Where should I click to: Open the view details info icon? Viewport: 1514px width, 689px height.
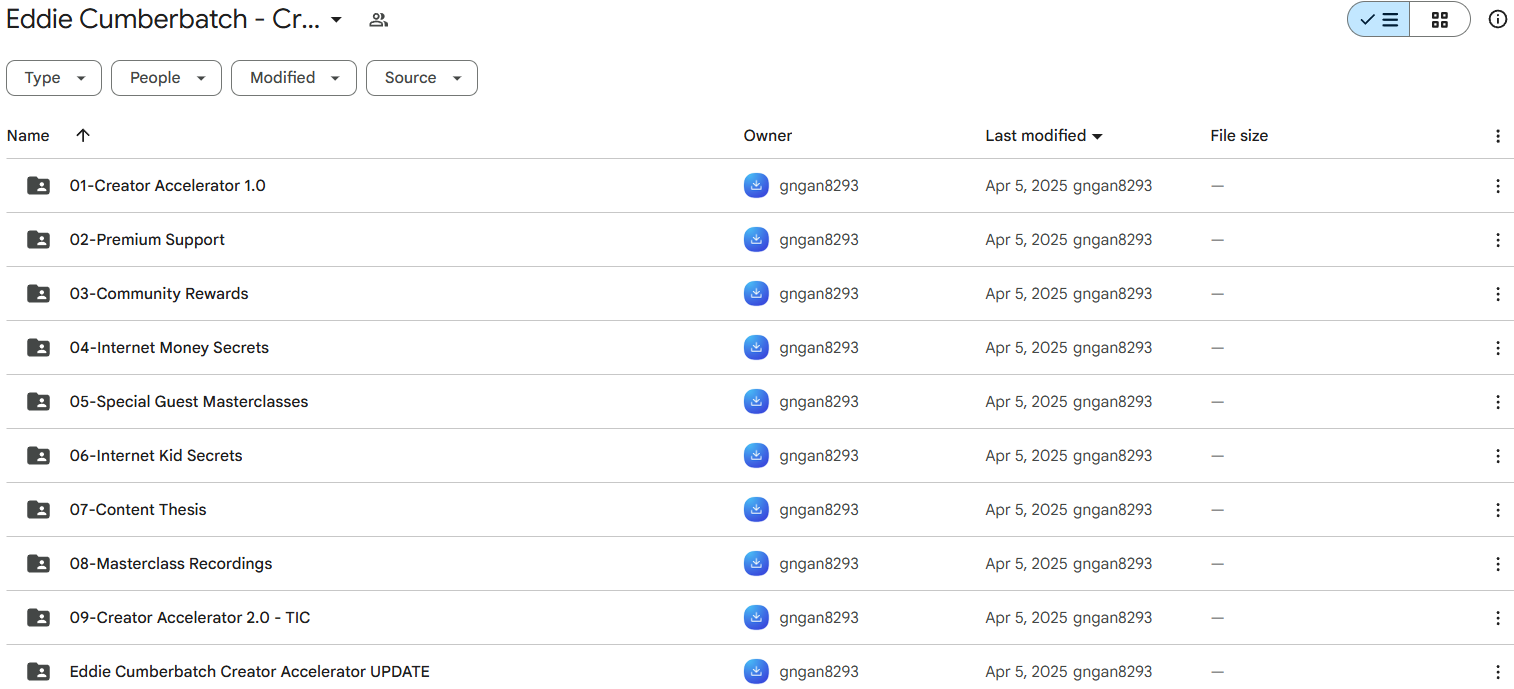1497,20
